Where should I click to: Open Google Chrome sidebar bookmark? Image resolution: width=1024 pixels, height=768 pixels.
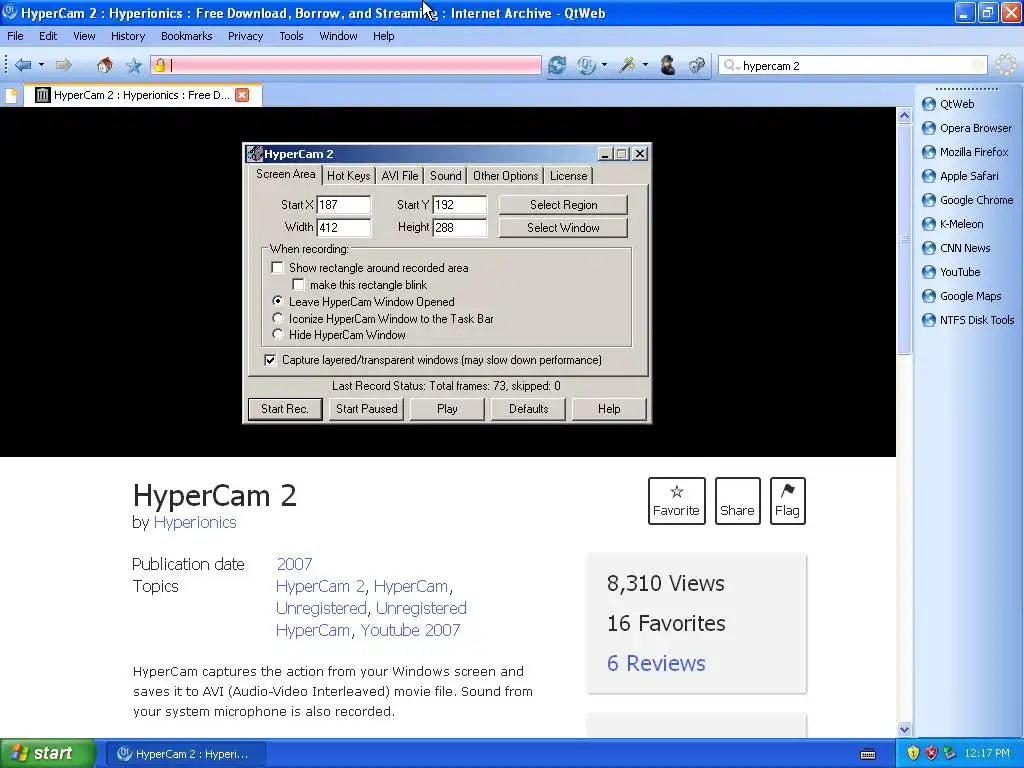point(968,200)
